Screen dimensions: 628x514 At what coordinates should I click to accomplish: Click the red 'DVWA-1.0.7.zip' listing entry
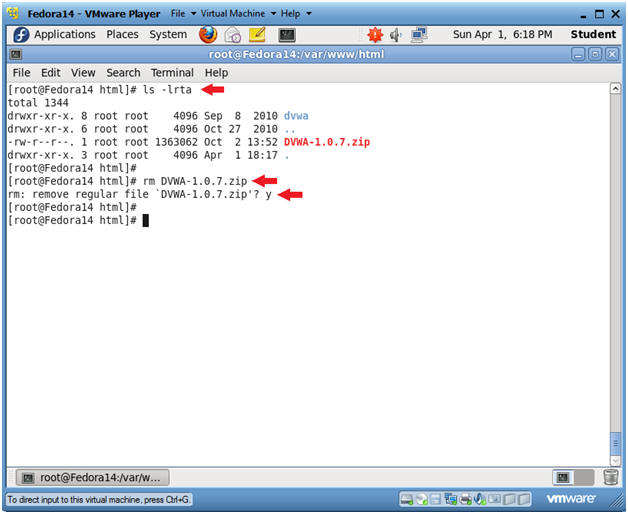tap(327, 142)
